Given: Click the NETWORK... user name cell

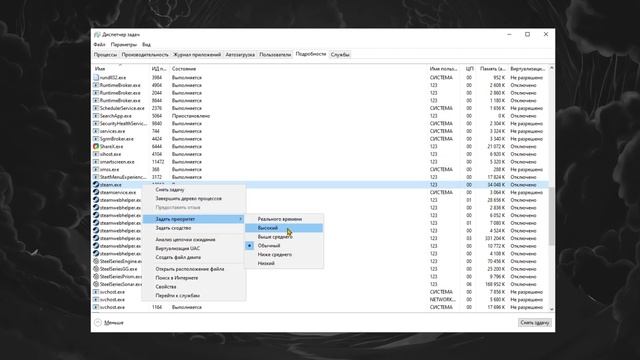Looking at the screenshot, I should [442, 300].
